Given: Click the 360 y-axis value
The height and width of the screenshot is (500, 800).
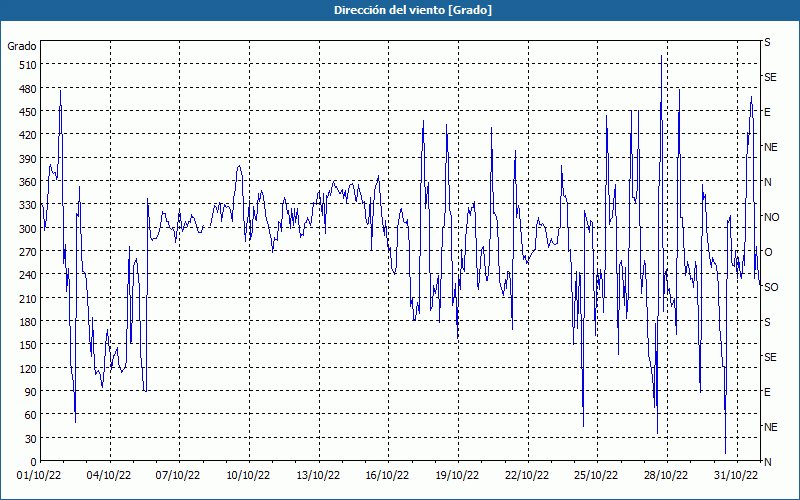Looking at the screenshot, I should [28, 182].
